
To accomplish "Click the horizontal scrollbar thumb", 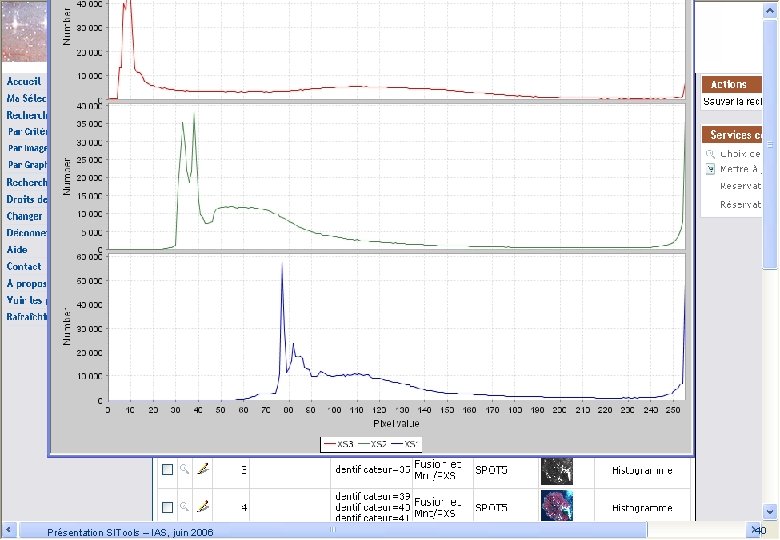I will pos(332,530).
